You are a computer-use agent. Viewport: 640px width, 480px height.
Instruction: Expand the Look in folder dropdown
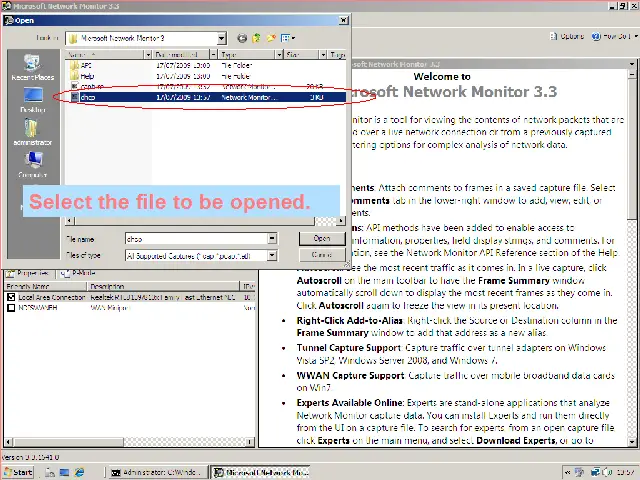tap(221, 38)
